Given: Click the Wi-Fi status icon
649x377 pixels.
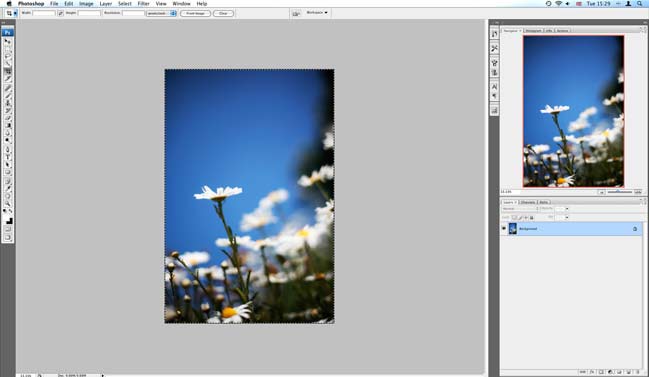Looking at the screenshot, I should 558,4.
